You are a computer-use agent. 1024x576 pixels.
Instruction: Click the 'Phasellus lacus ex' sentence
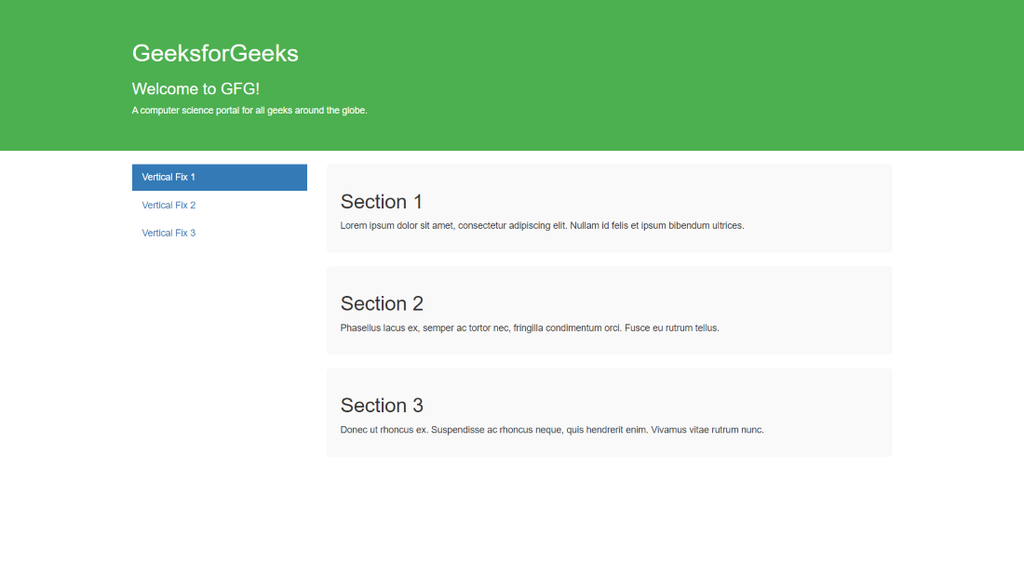pos(480,328)
